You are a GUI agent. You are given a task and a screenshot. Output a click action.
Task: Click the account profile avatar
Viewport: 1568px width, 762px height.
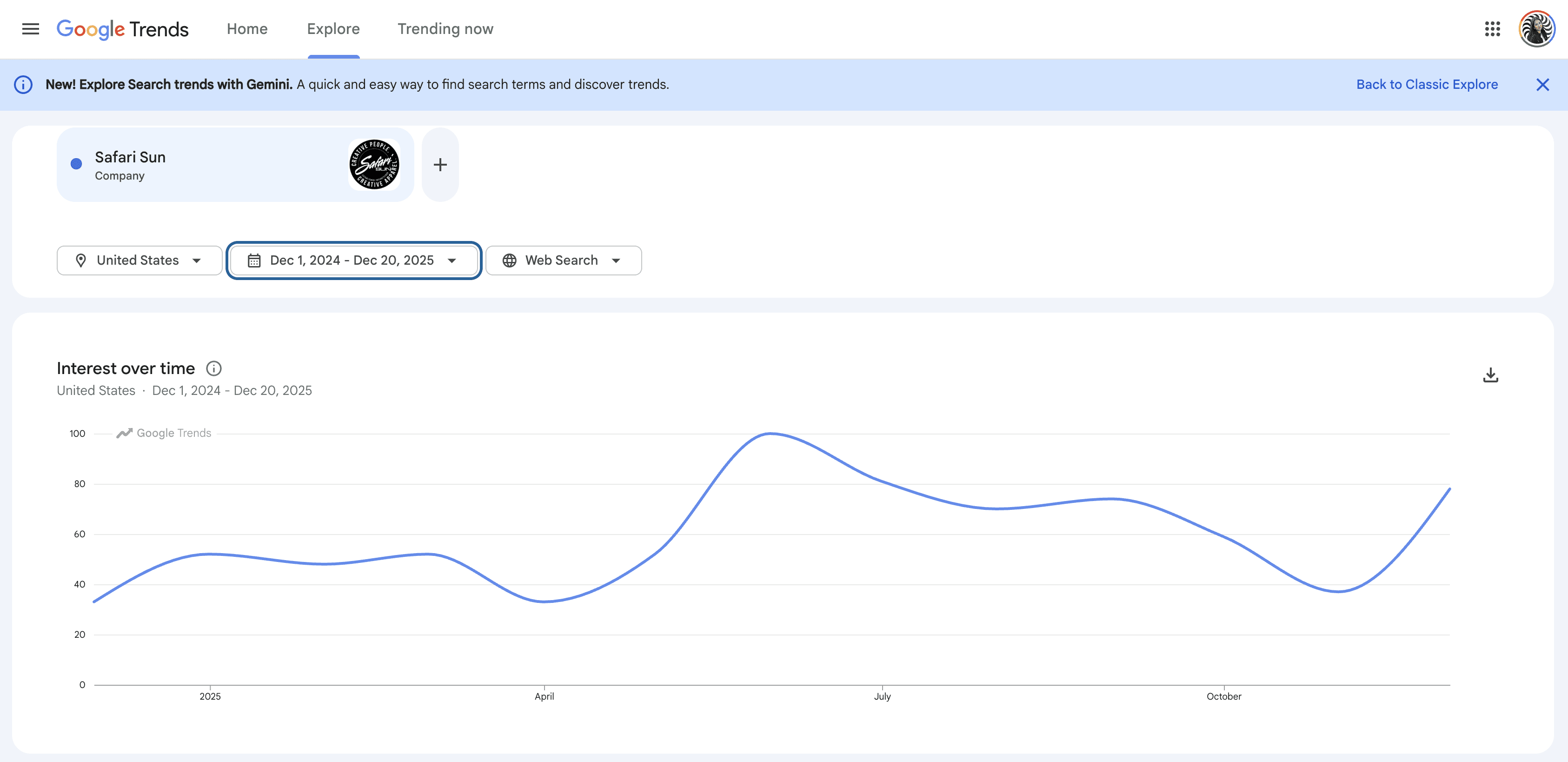coord(1536,29)
